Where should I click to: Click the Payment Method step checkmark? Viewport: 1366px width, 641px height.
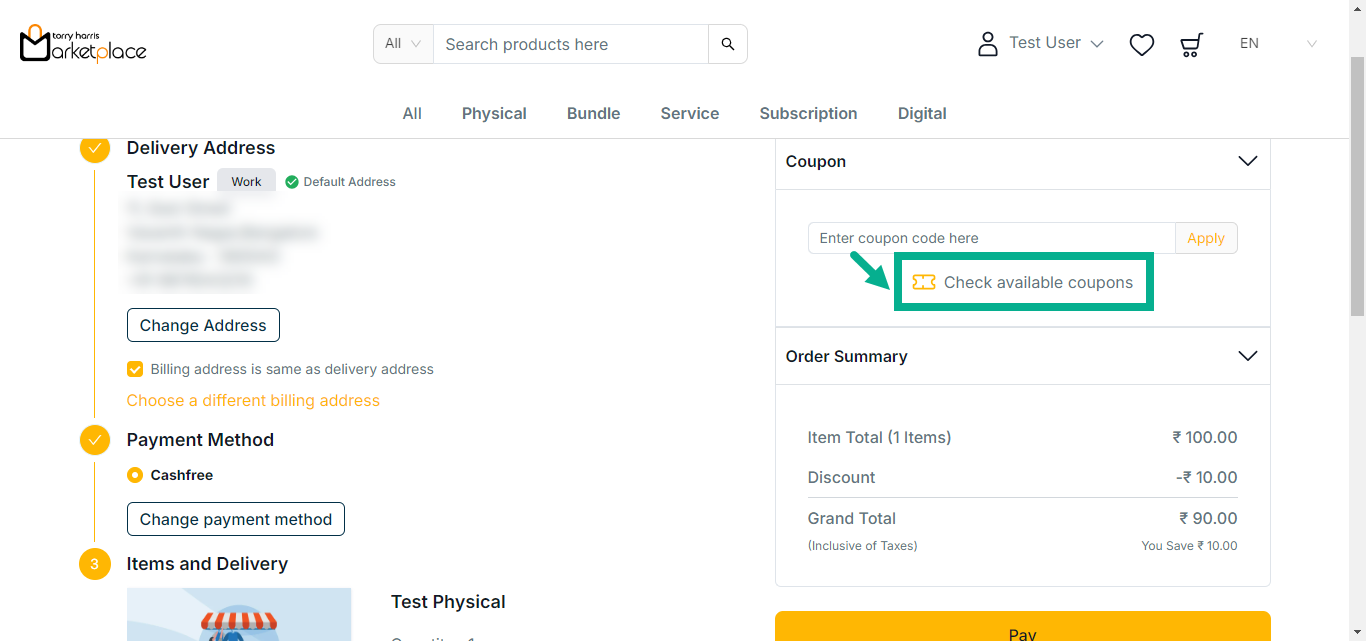94,440
